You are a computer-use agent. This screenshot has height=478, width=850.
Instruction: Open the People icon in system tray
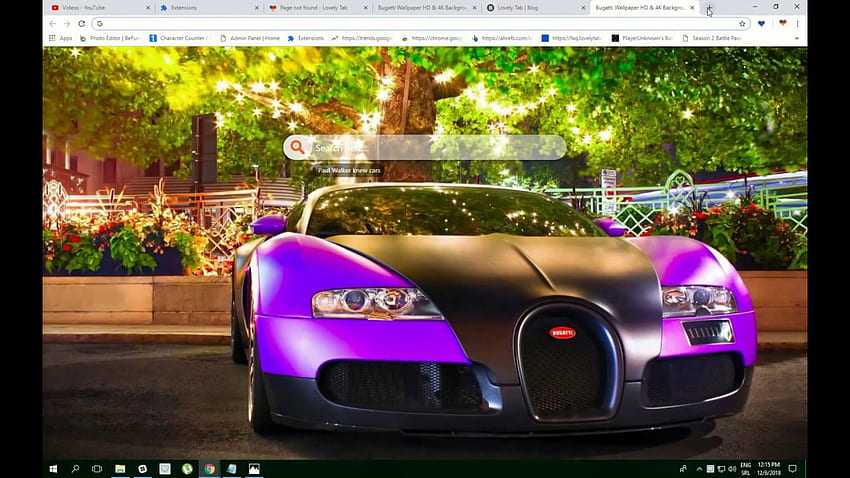click(683, 469)
